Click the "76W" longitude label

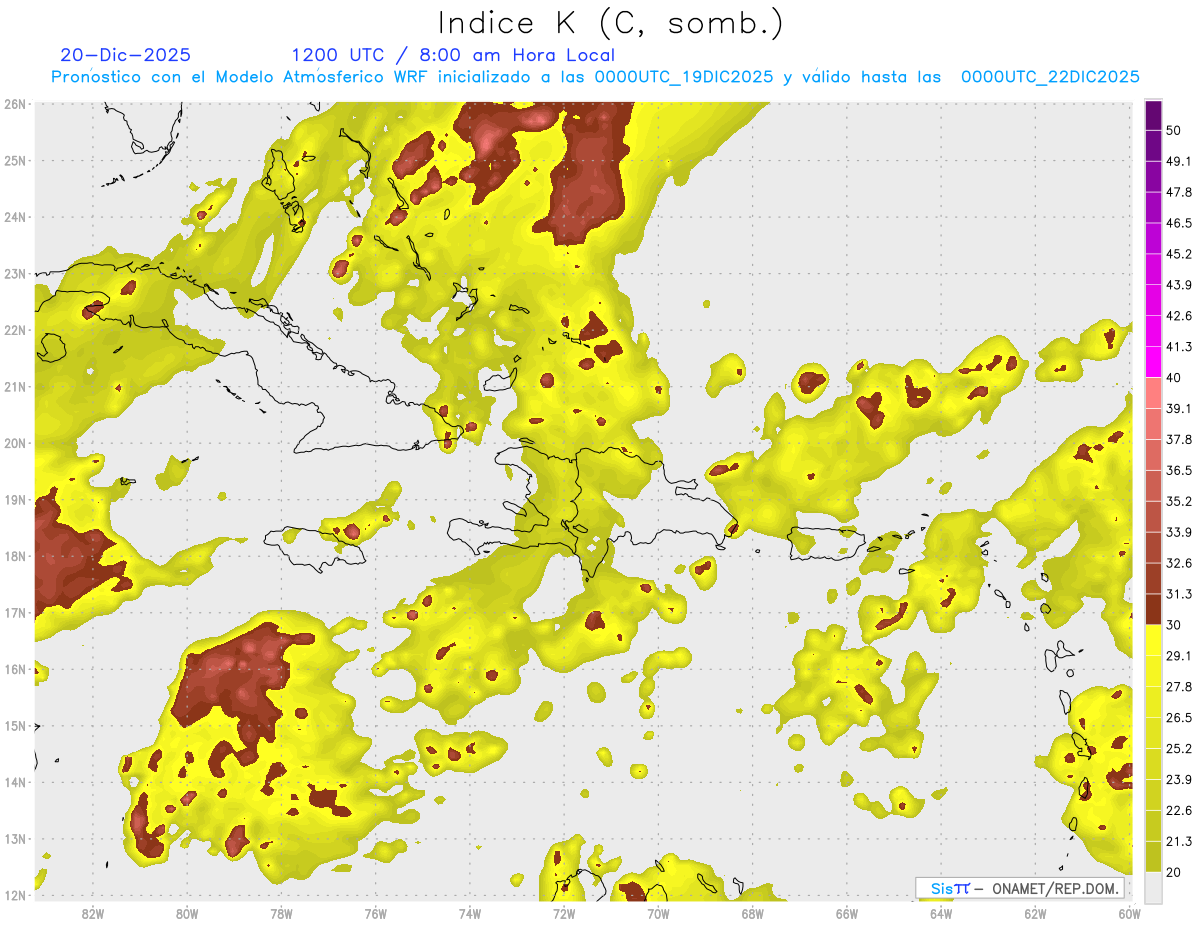point(375,913)
